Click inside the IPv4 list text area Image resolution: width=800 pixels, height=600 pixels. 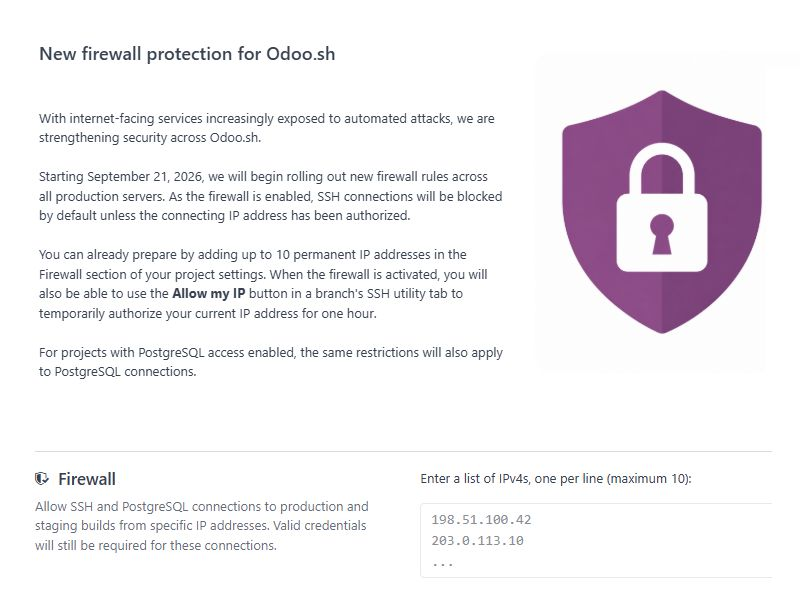[596, 540]
